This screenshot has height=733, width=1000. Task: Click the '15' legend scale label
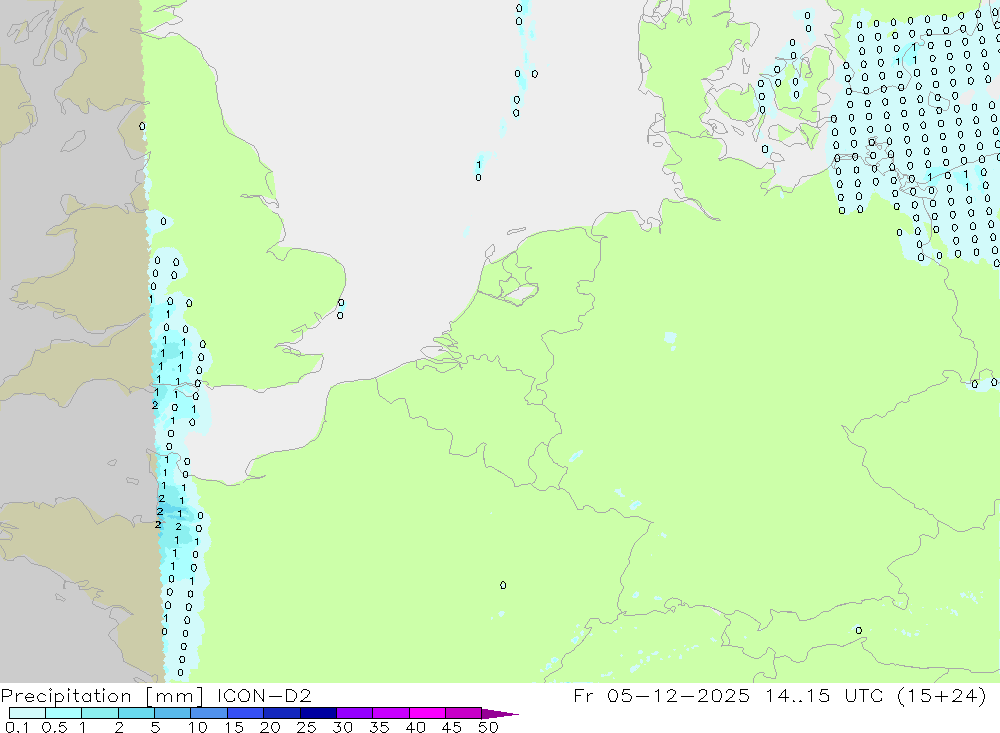[234, 727]
